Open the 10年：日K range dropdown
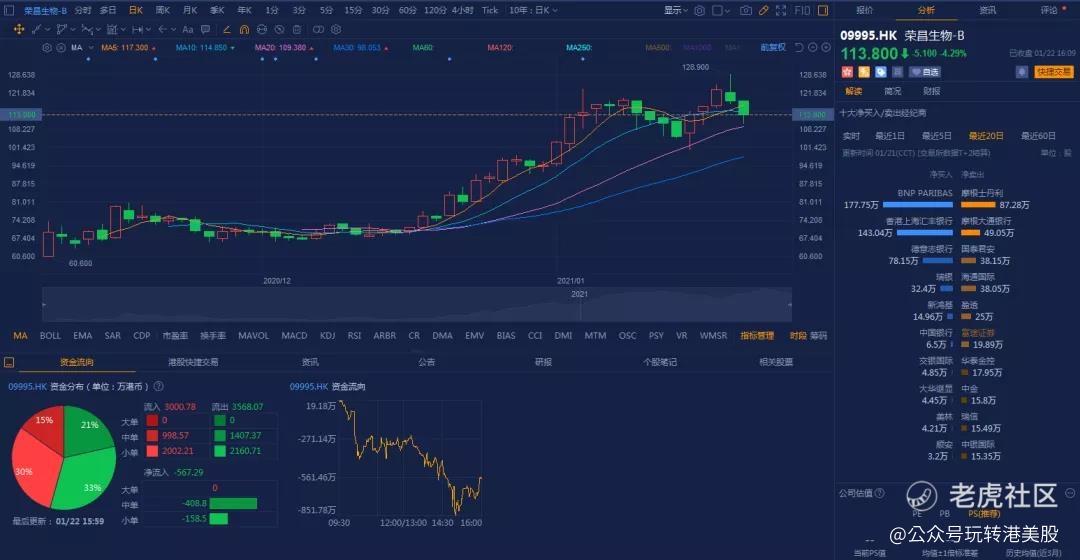1080x560 pixels. pyautogui.click(x=533, y=10)
